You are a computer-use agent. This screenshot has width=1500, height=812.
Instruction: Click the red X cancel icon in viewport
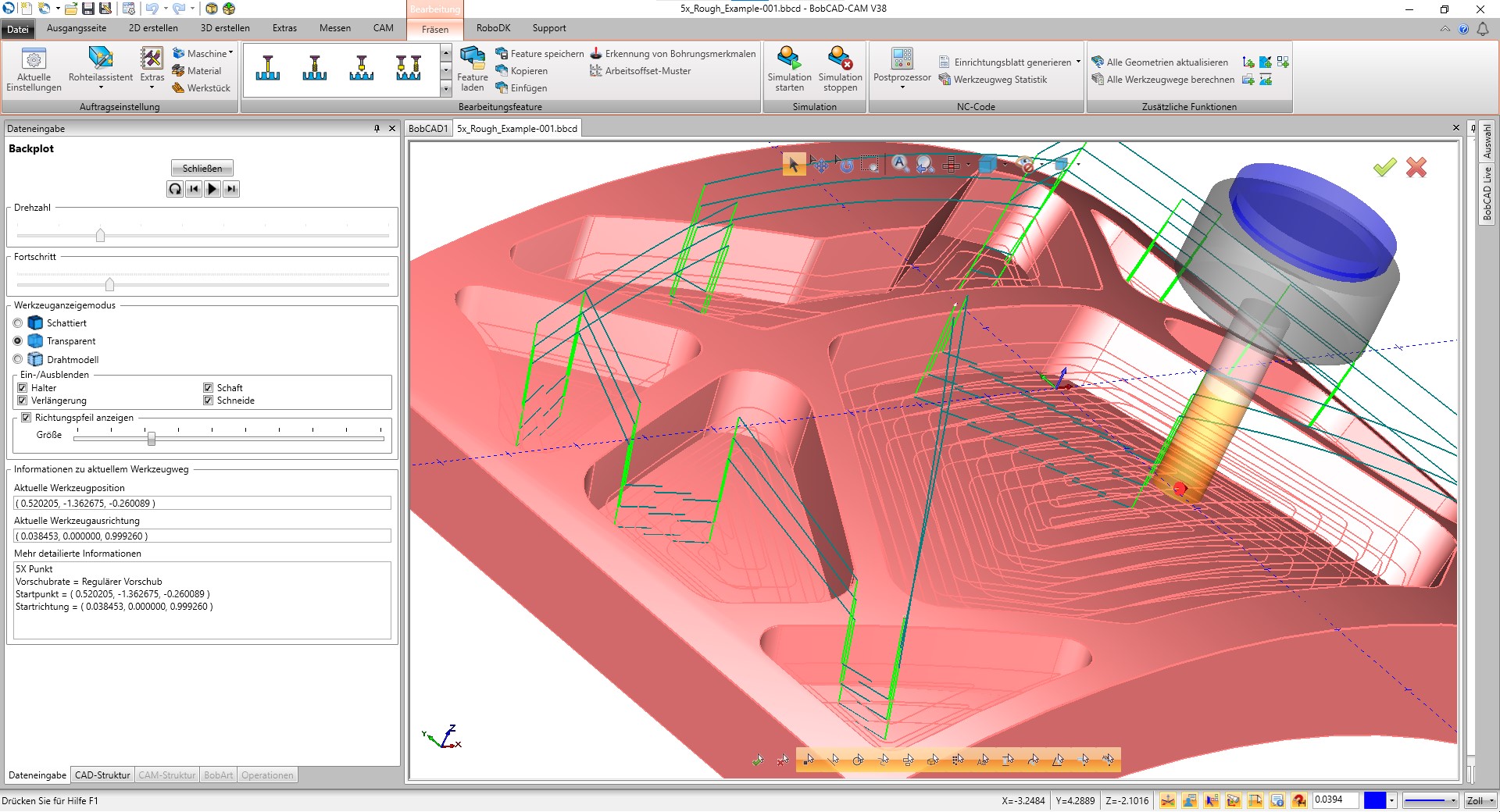pyautogui.click(x=1416, y=167)
